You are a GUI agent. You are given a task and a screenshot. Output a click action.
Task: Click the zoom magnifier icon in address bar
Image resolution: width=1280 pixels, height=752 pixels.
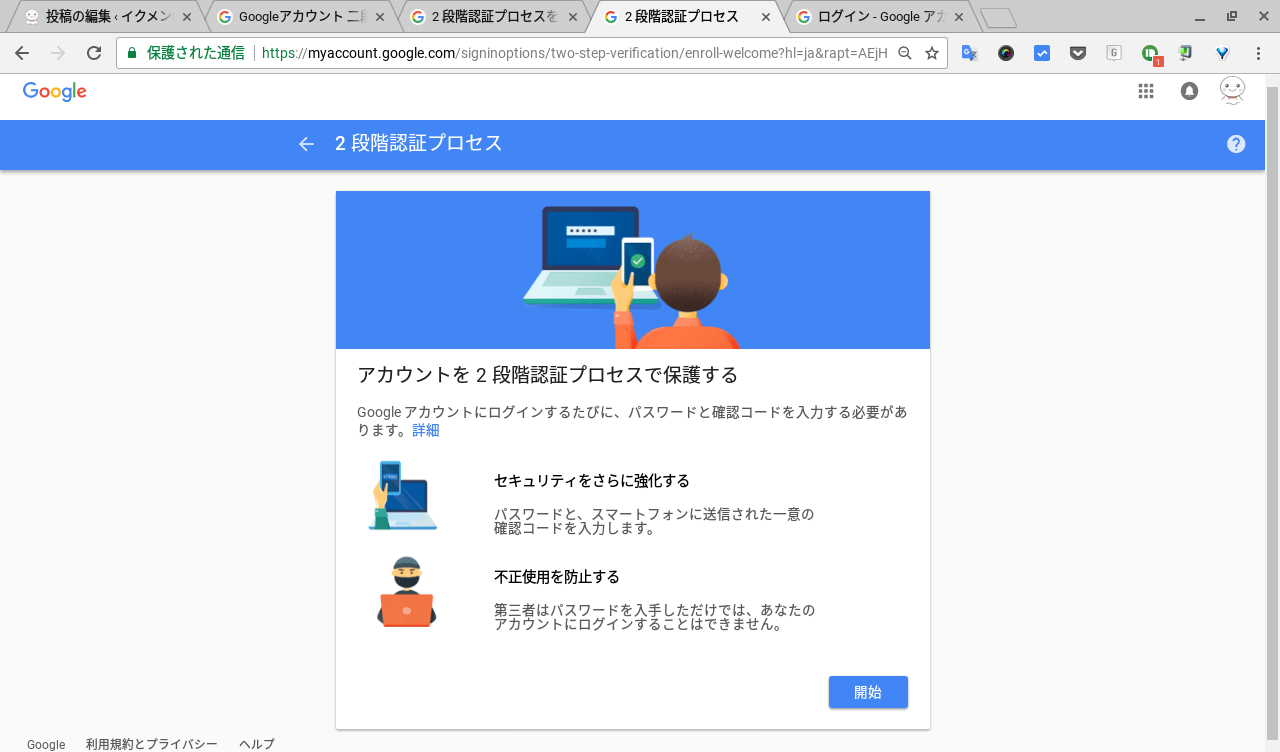(905, 53)
